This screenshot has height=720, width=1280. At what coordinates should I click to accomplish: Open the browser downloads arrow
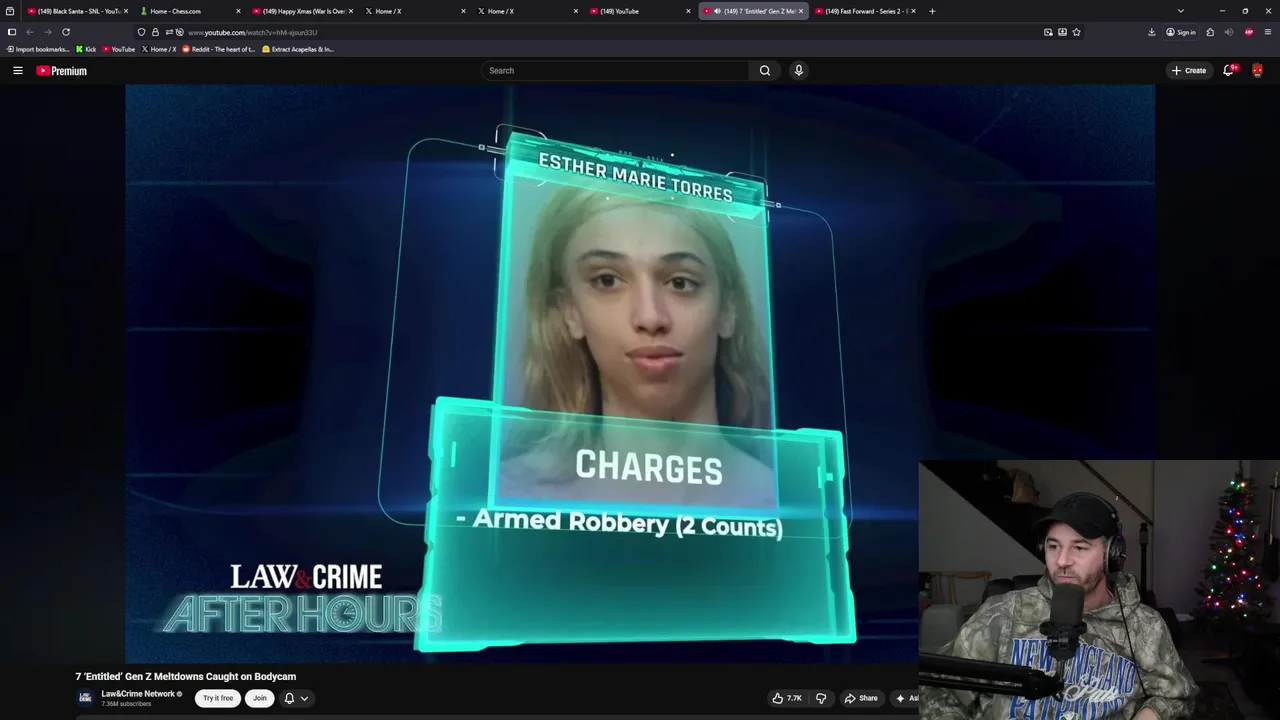tap(1152, 32)
